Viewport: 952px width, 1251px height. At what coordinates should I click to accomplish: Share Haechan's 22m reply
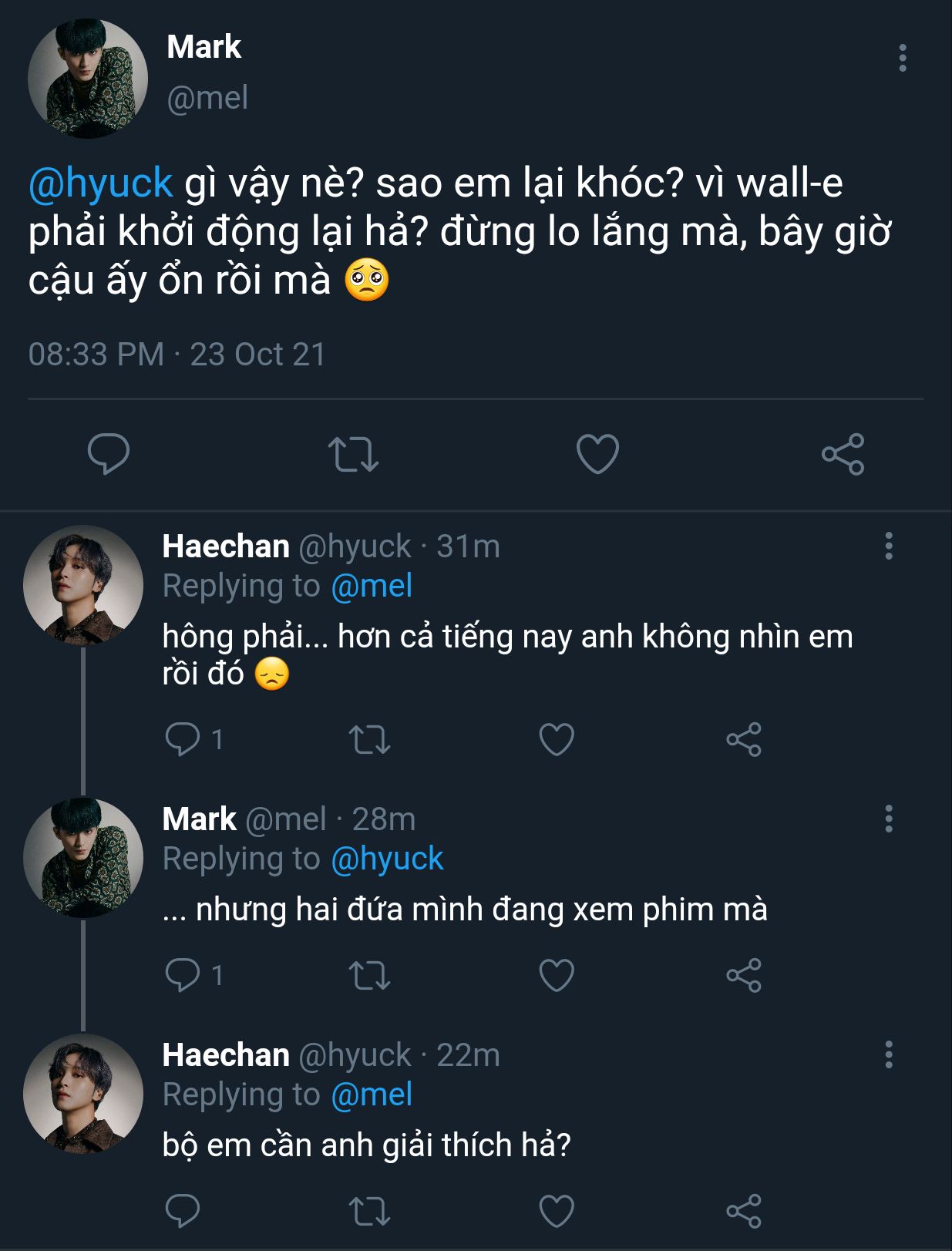pyautogui.click(x=744, y=1211)
